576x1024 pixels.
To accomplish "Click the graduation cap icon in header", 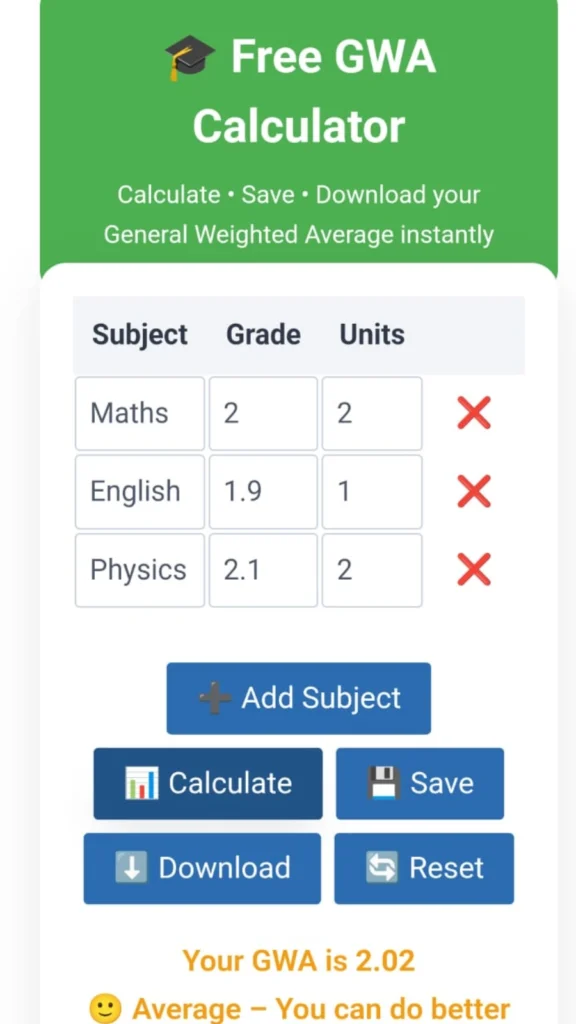I will click(x=189, y=57).
